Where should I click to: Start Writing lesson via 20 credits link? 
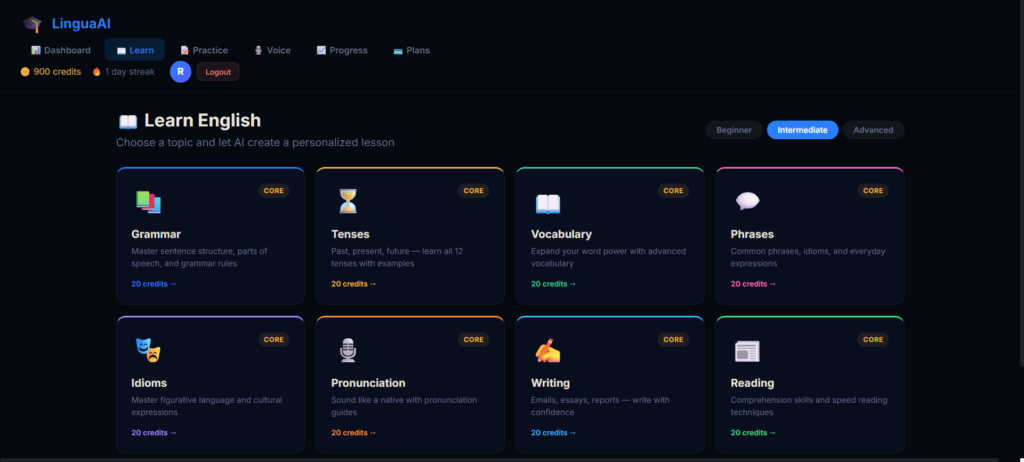point(553,433)
